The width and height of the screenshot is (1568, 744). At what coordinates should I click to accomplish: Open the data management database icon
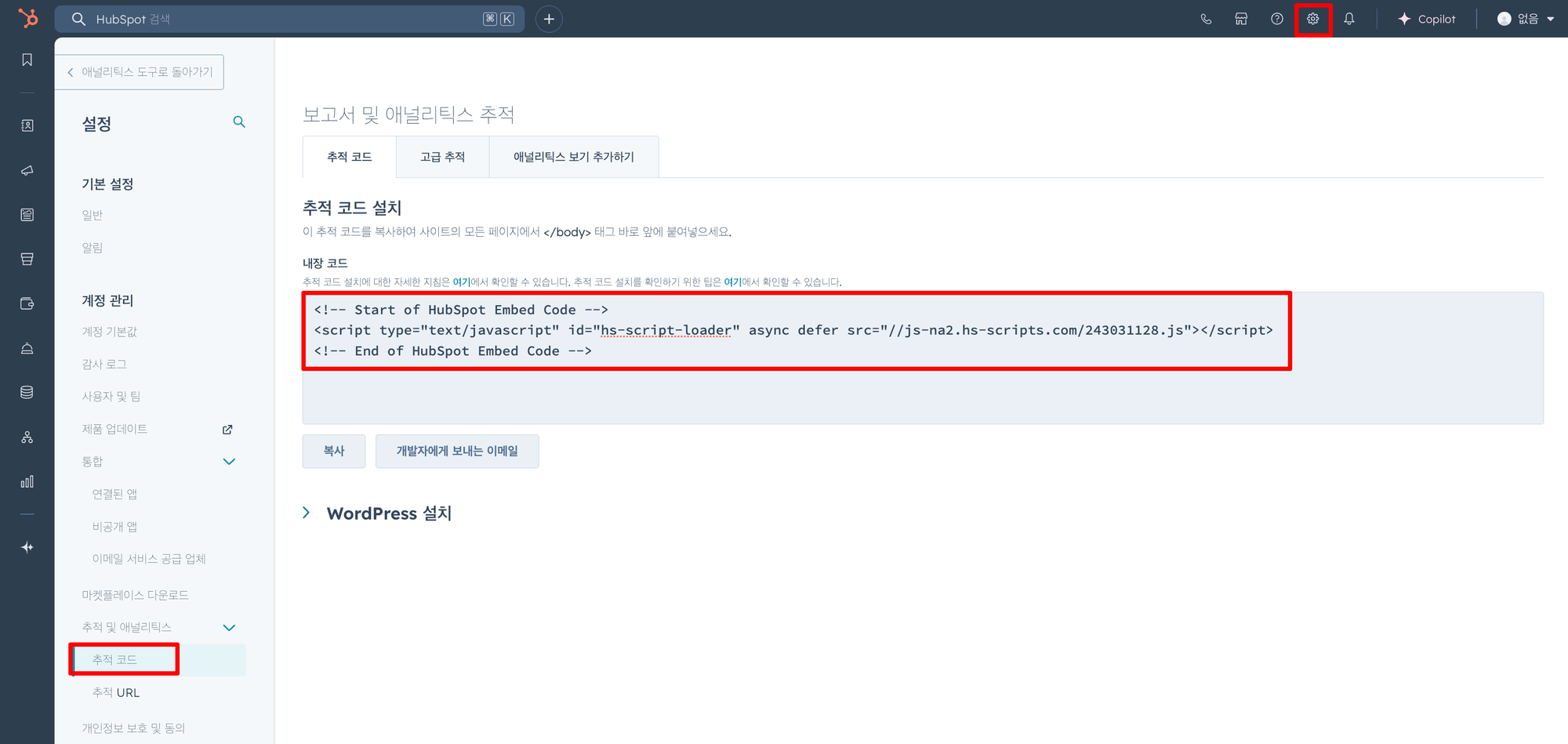tap(27, 393)
